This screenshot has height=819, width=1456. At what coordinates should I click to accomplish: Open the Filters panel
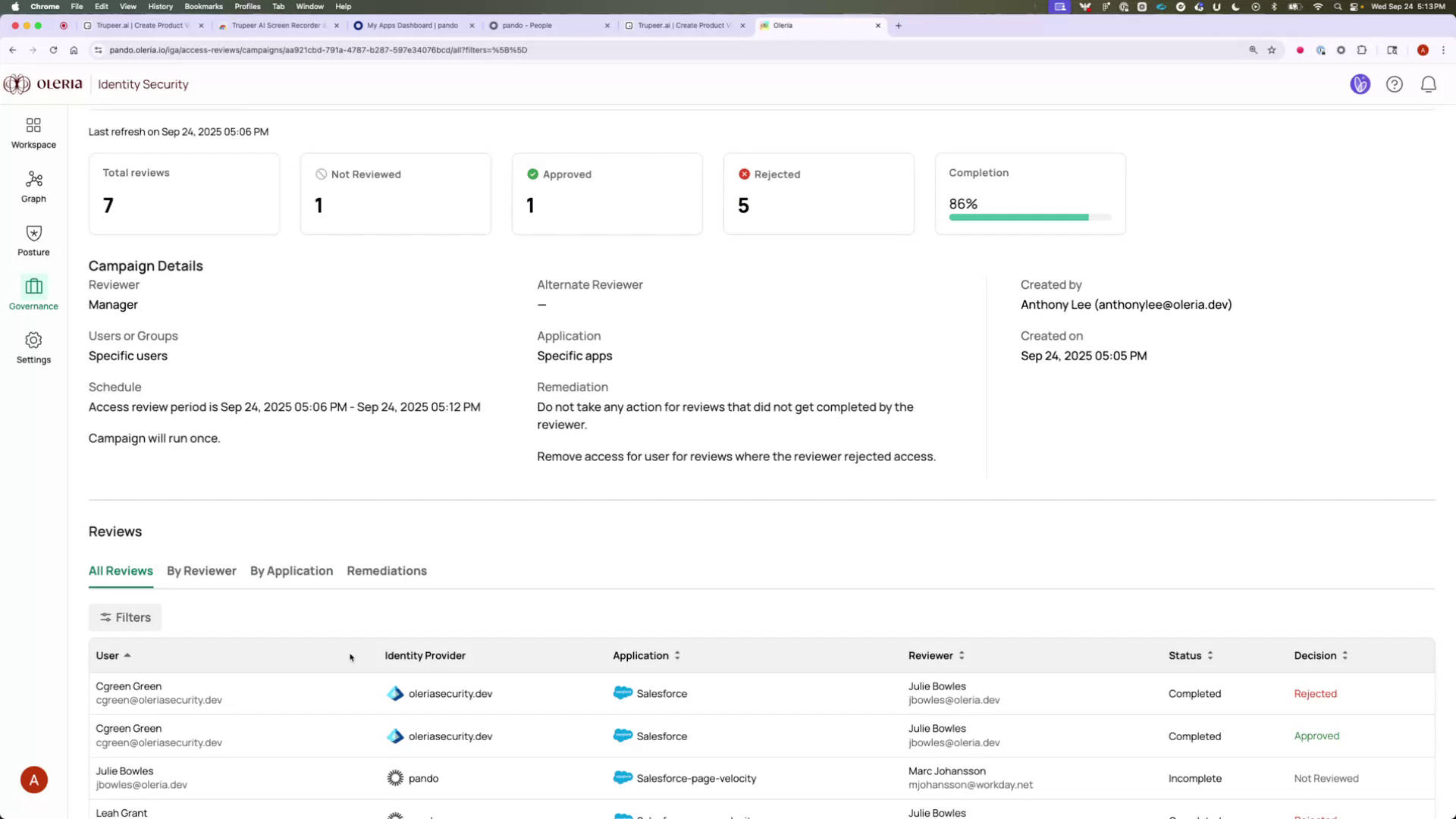124,617
